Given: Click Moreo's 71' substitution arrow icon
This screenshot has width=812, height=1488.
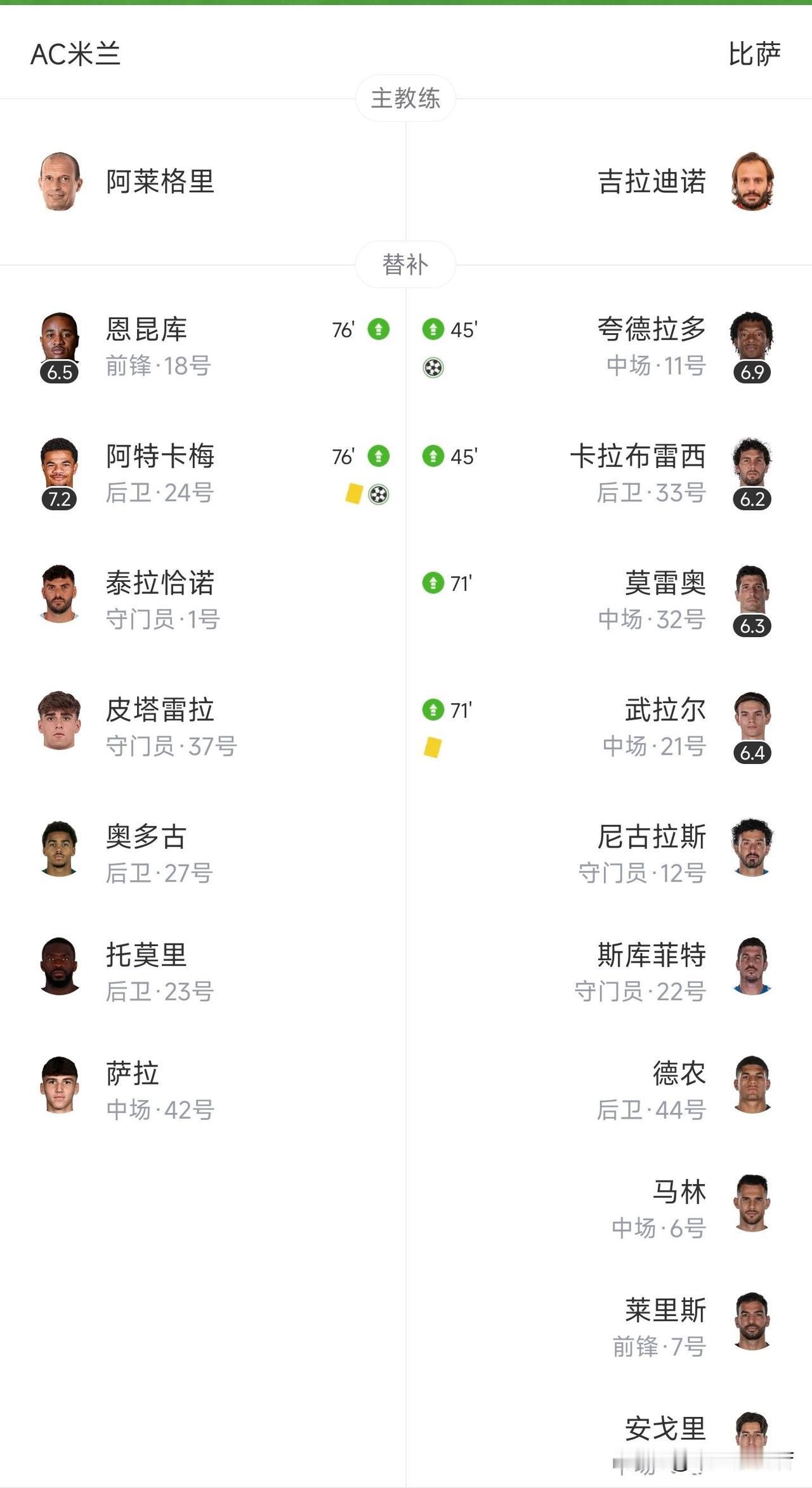Looking at the screenshot, I should 433,583.
